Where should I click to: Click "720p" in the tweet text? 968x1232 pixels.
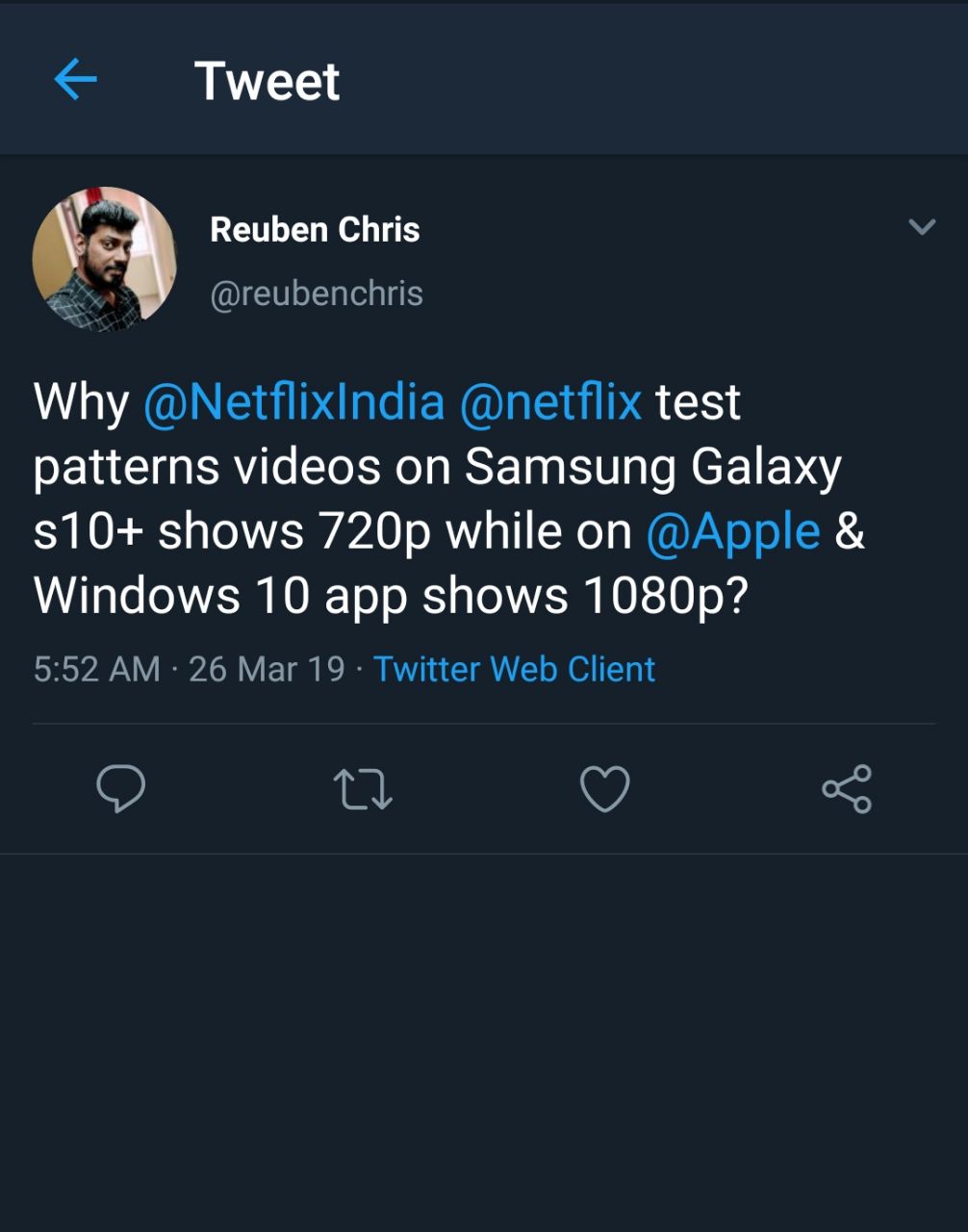[x=375, y=531]
